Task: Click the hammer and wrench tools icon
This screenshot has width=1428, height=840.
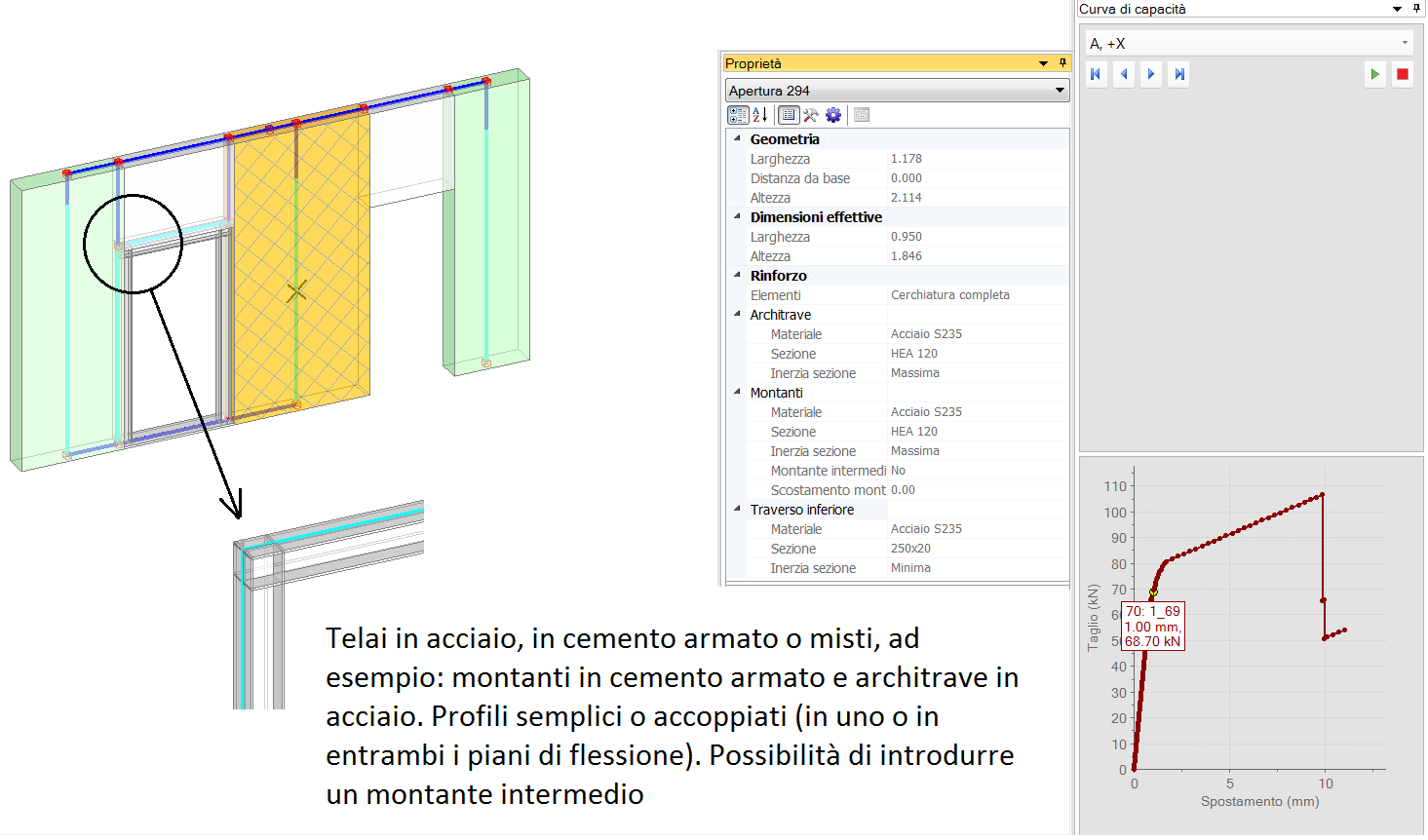Action: [810, 115]
